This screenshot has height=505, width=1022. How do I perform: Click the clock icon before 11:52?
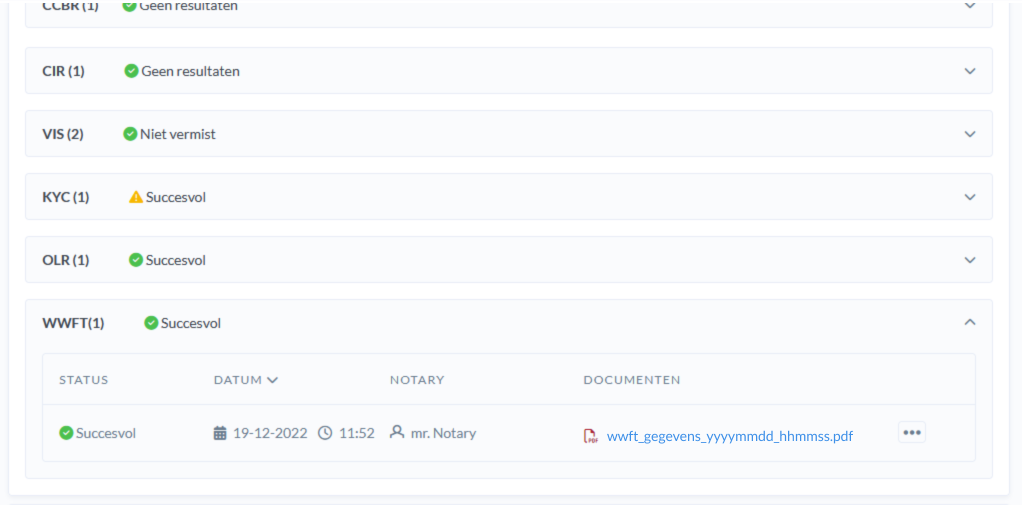[x=325, y=433]
